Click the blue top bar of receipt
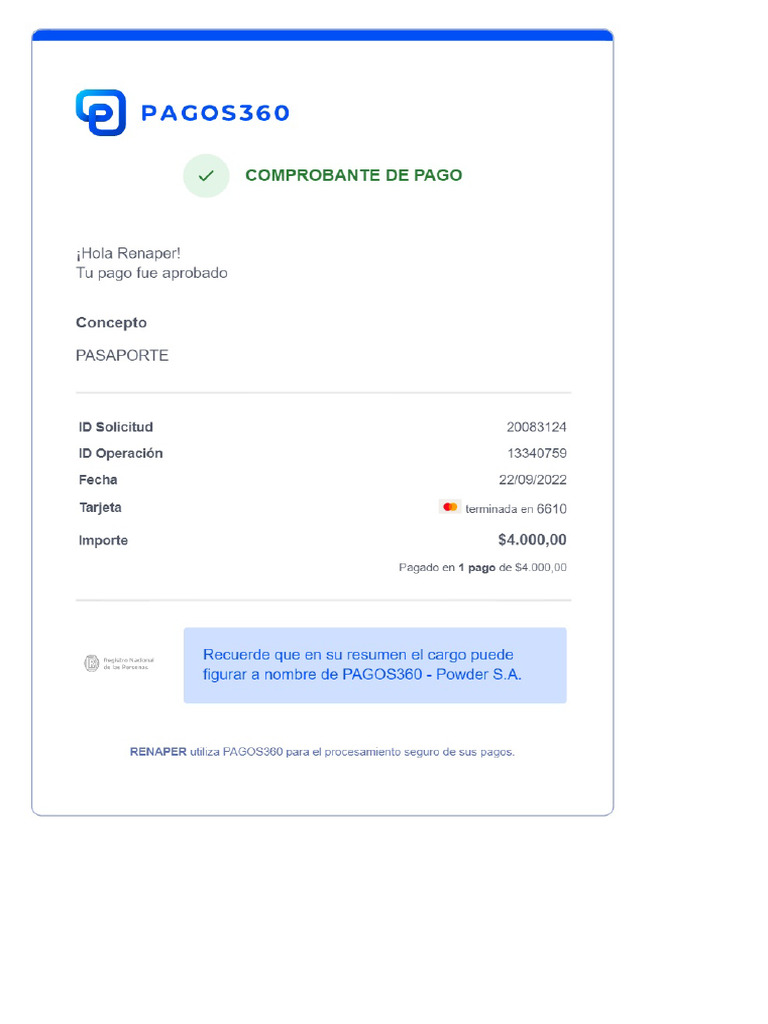 [x=322, y=35]
